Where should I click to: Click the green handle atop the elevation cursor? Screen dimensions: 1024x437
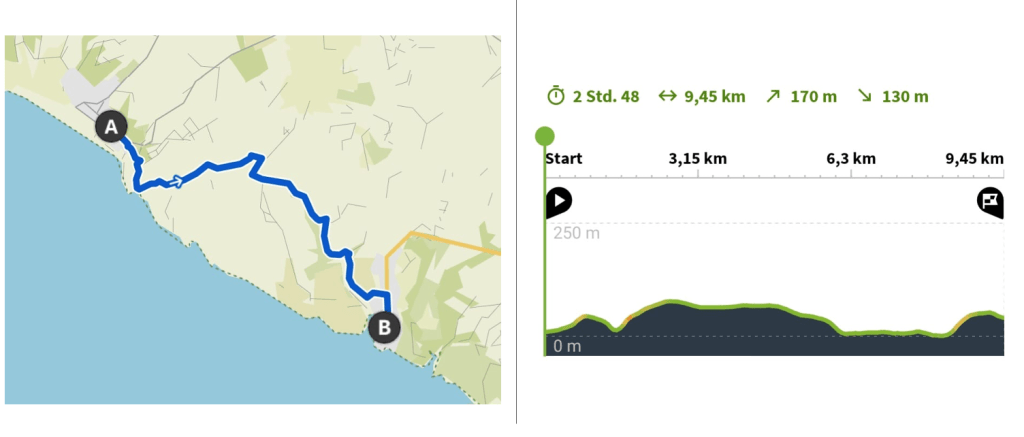(x=545, y=135)
